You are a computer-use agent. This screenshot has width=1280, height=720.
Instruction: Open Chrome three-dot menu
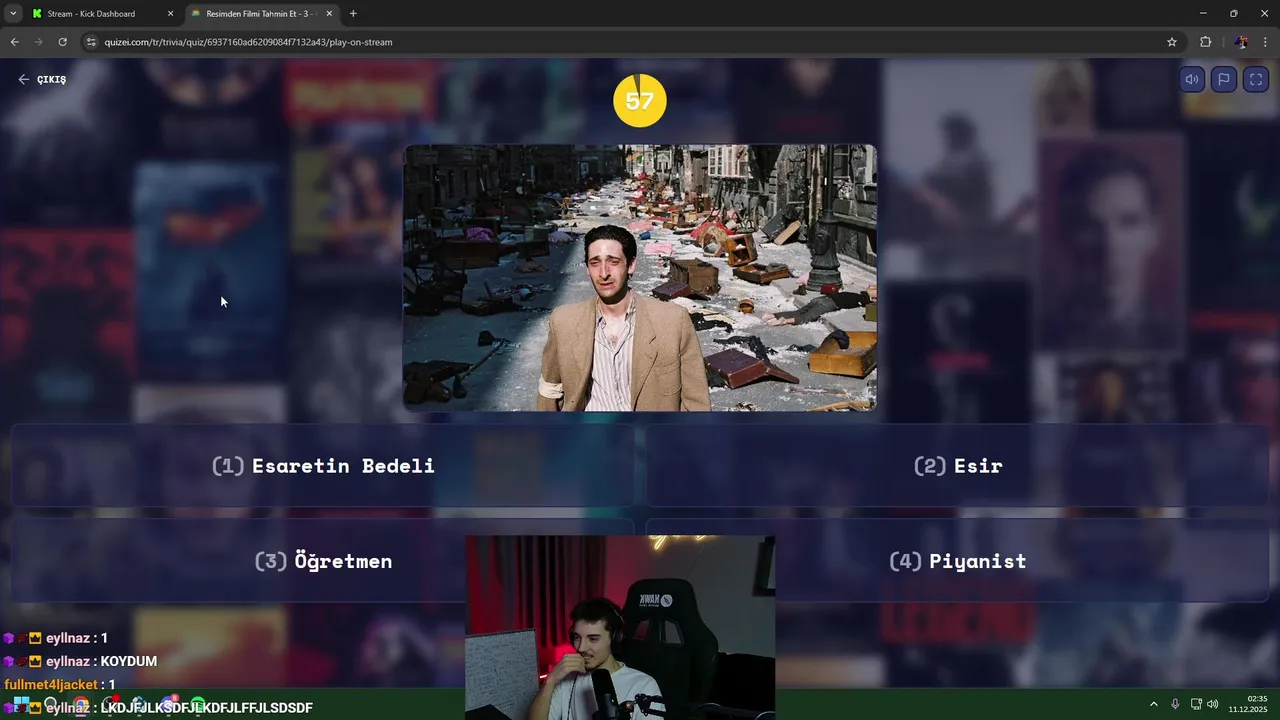[x=1266, y=42]
